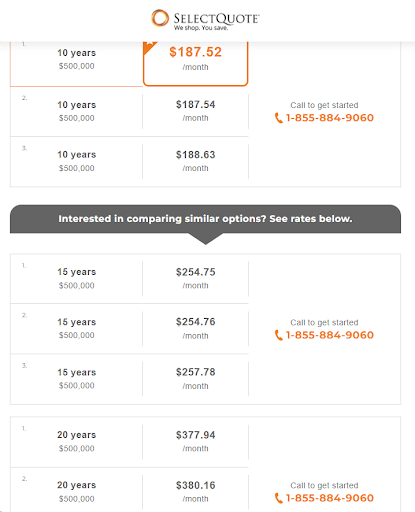Click phone icon beside 10-year call number
415x512 pixels.
(x=278, y=118)
